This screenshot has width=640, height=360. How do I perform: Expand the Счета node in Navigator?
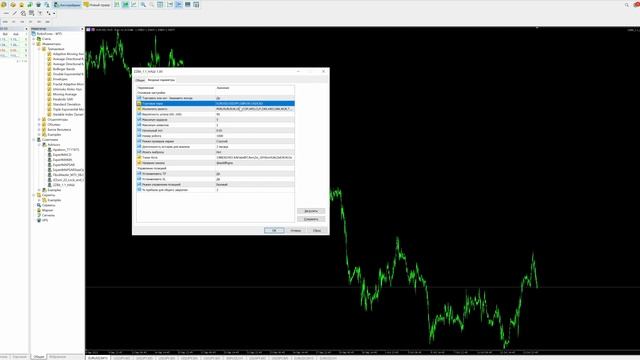(x=34, y=39)
